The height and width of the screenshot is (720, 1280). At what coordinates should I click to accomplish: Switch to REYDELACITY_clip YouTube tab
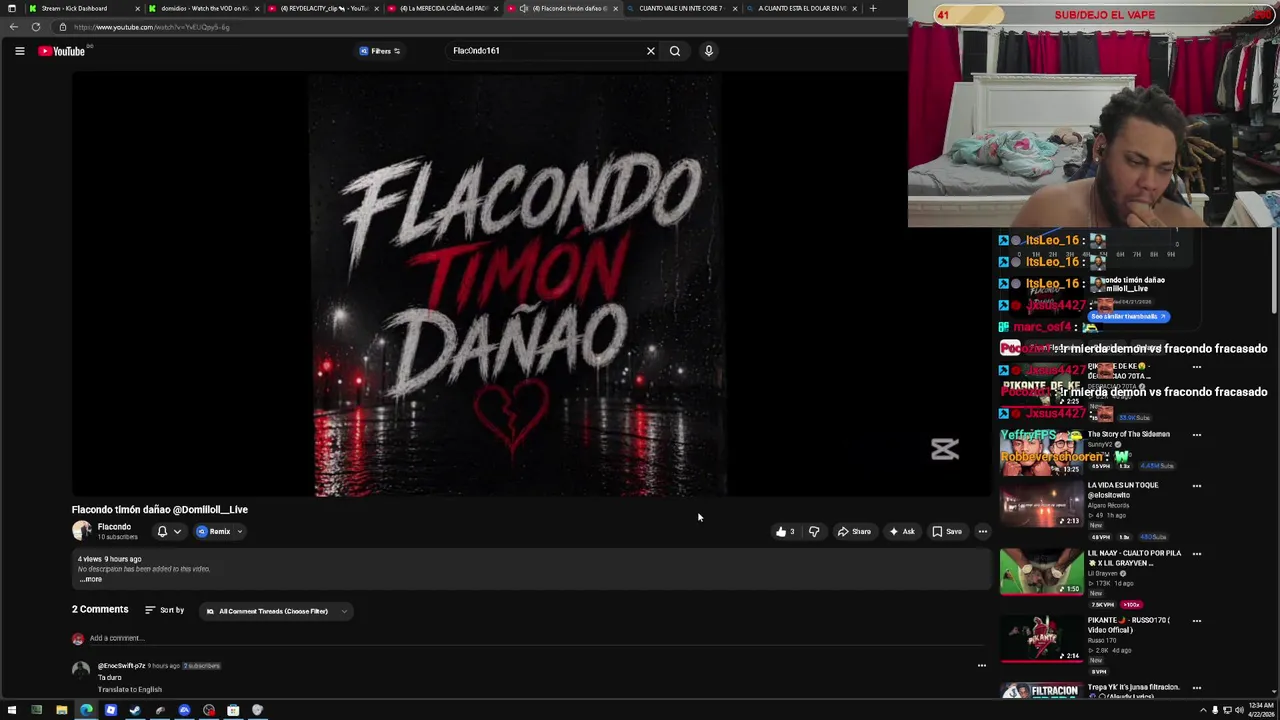tap(322, 8)
